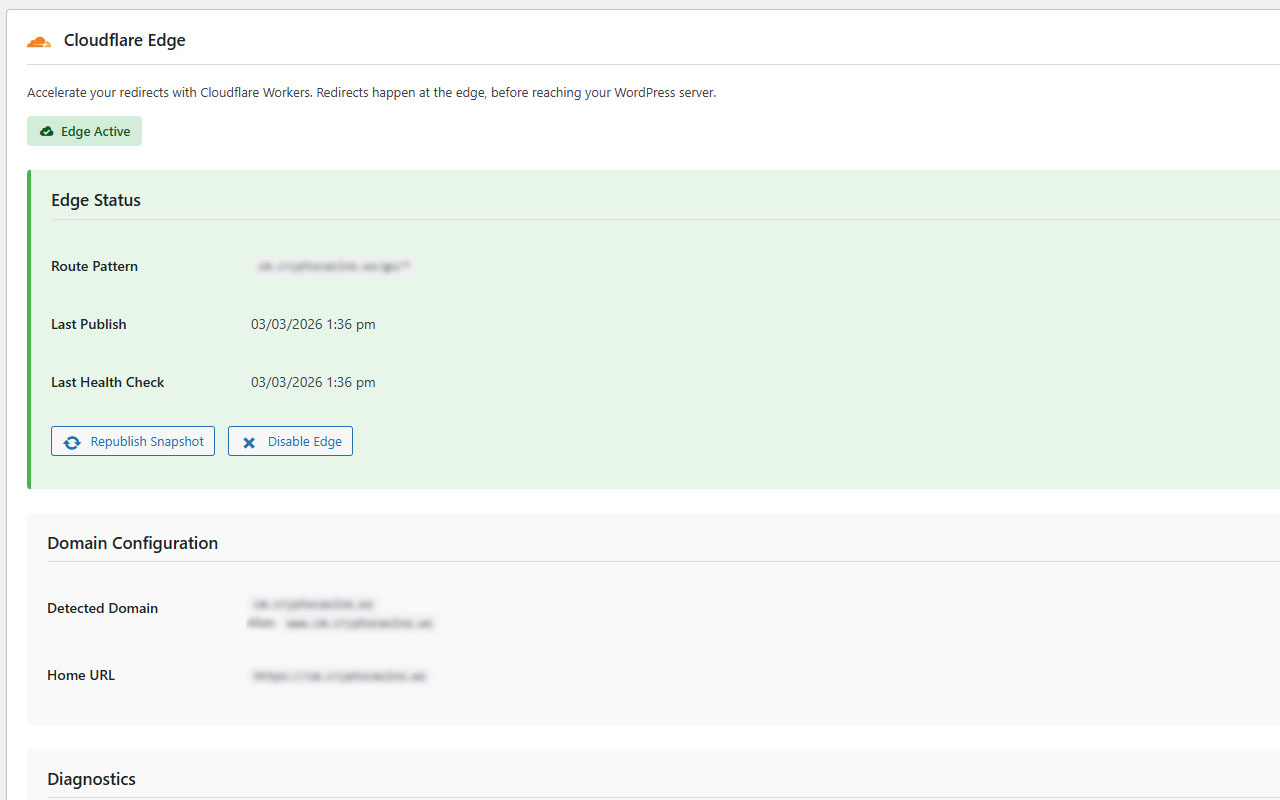The image size is (1280, 800).
Task: Click the cloud icon inside Edge Active badge
Action: pyautogui.click(x=48, y=131)
